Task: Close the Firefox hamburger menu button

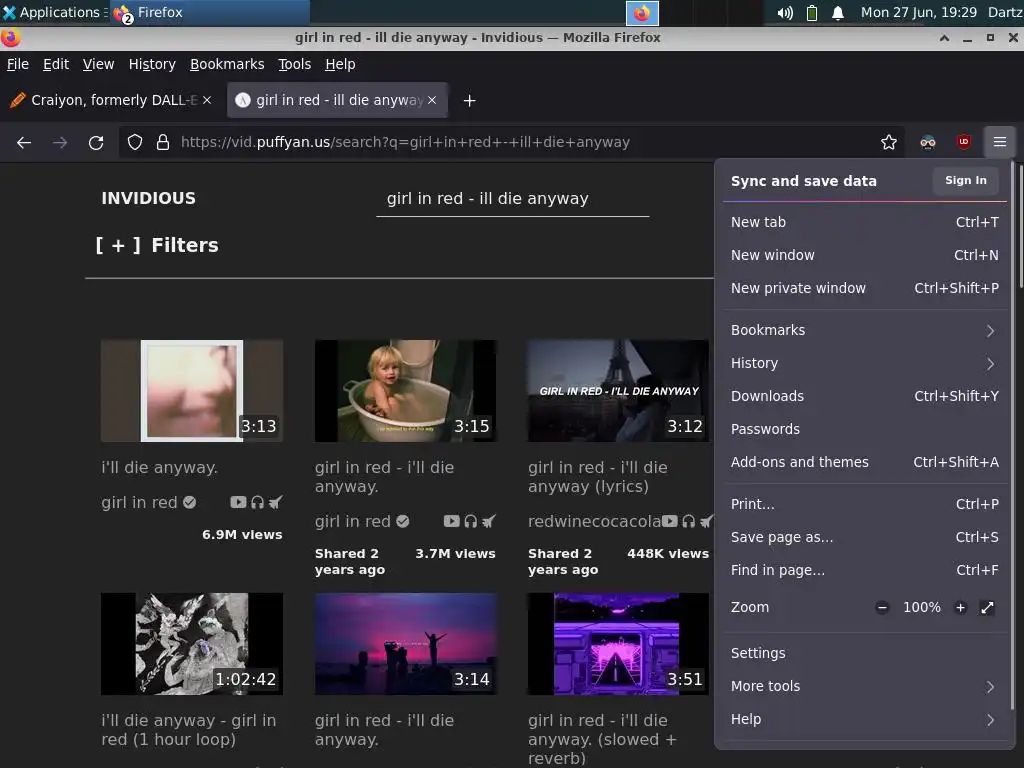Action: 1000,142
